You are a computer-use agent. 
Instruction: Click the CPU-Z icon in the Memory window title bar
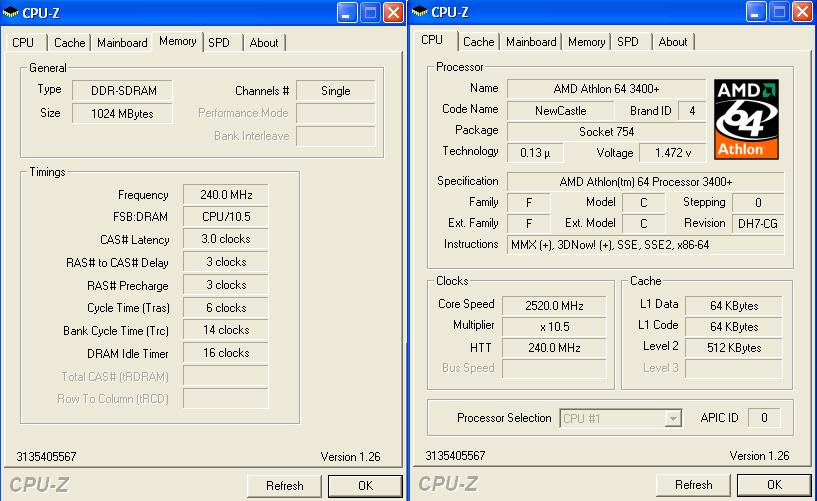click(11, 12)
